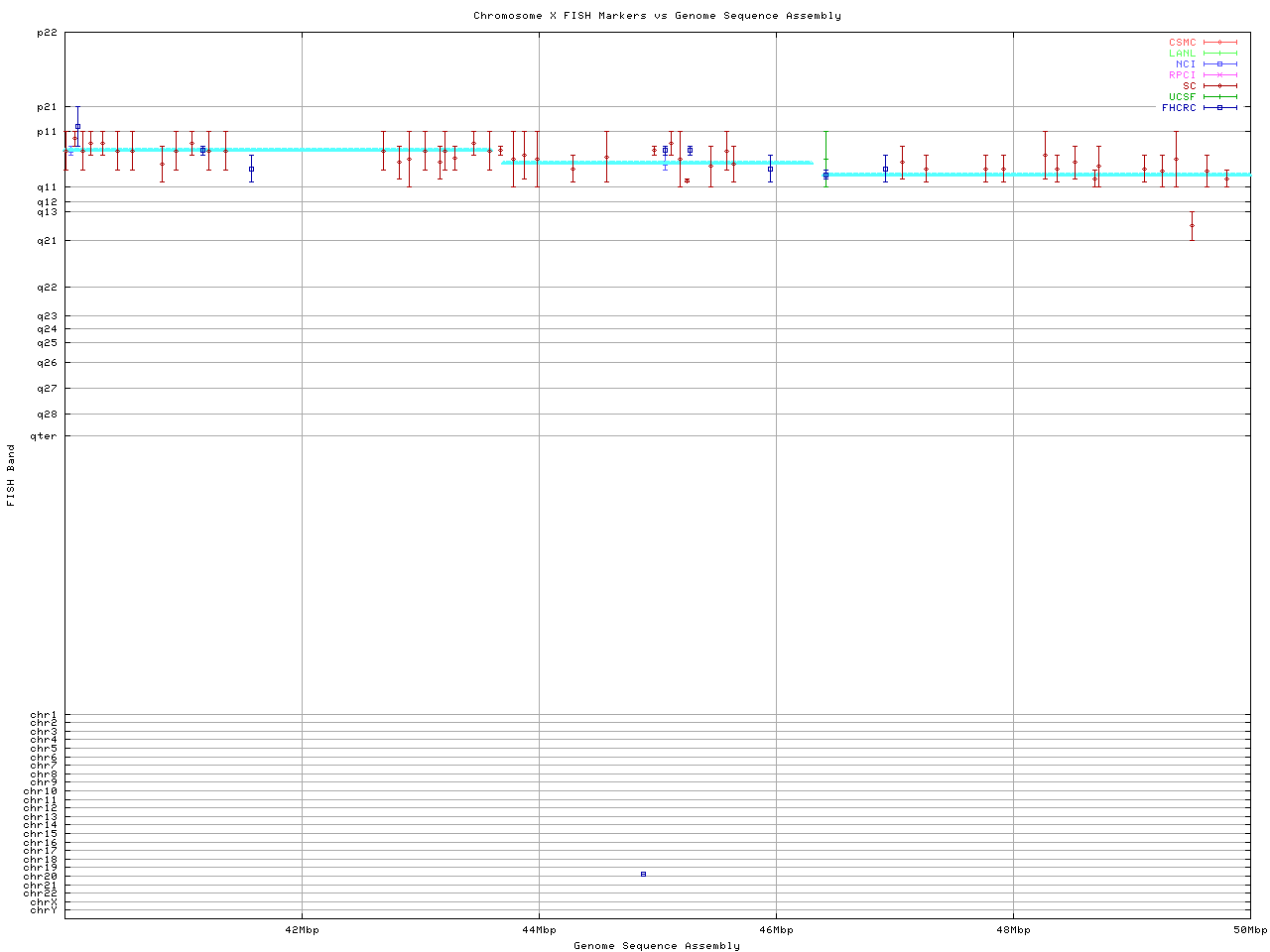Click the RPCI legend marker sample
The height and width of the screenshot is (952, 1270).
click(1219, 75)
